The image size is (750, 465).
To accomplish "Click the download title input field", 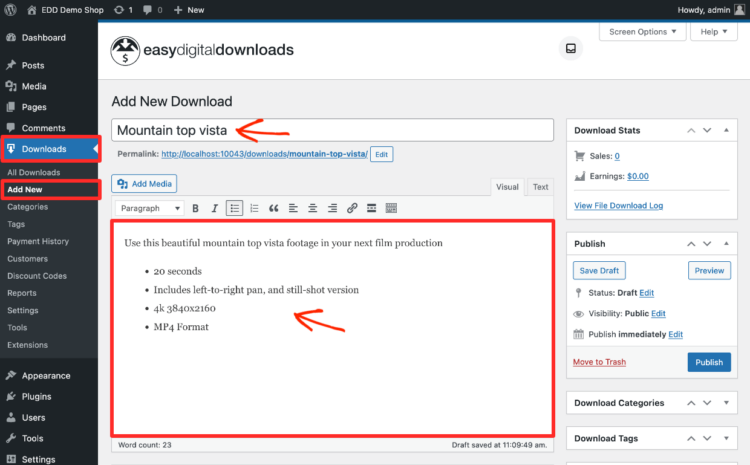I will (332, 130).
